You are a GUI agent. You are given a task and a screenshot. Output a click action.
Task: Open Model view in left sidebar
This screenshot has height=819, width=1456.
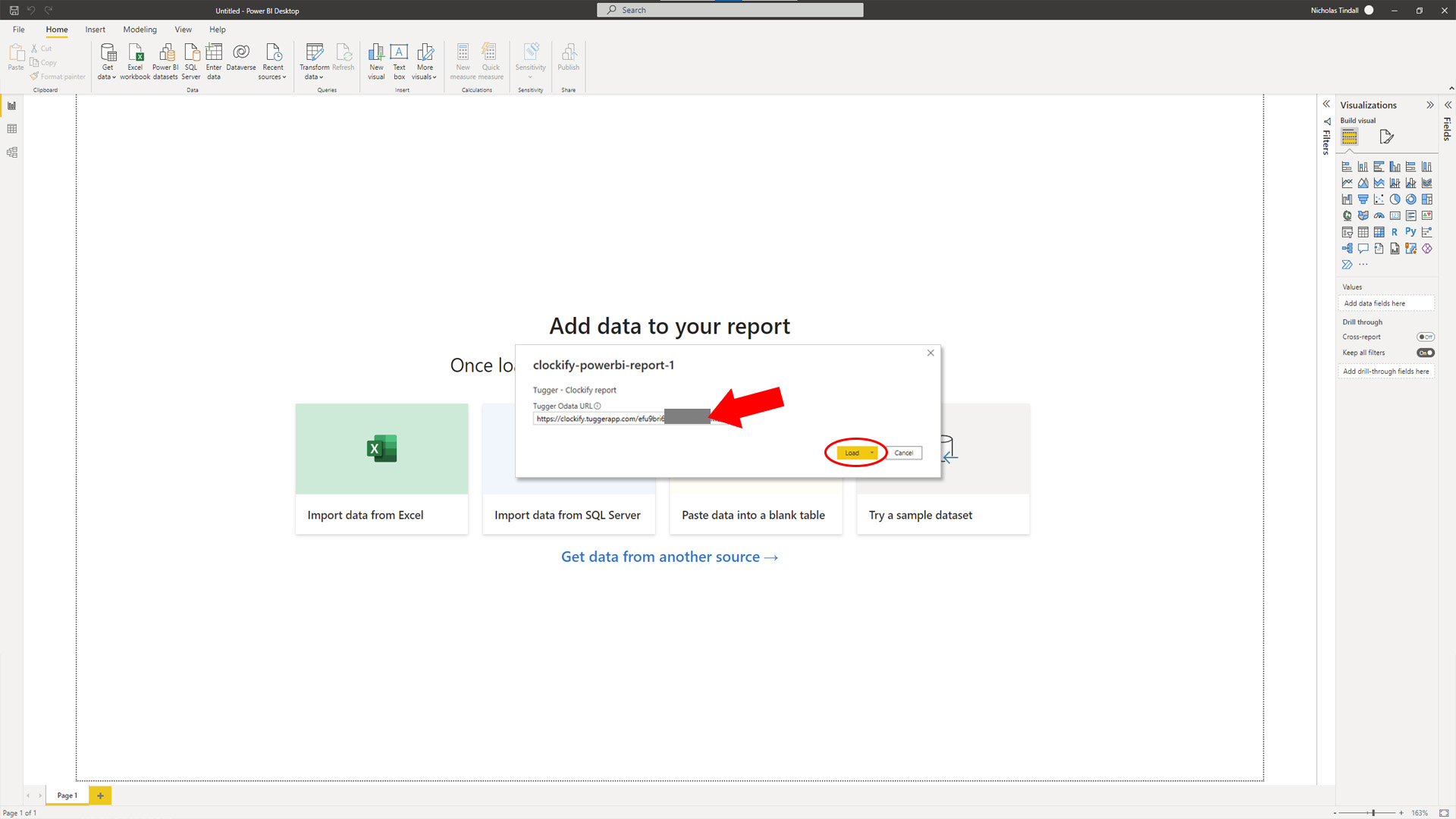[12, 152]
